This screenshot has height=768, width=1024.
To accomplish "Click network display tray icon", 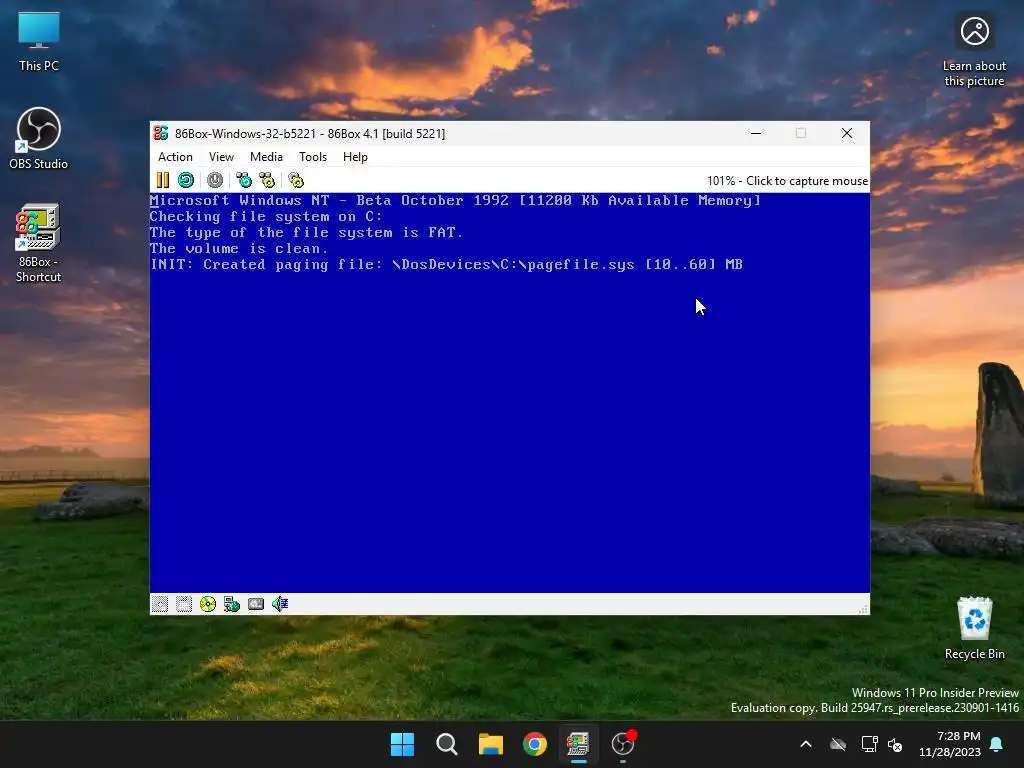I will (869, 744).
